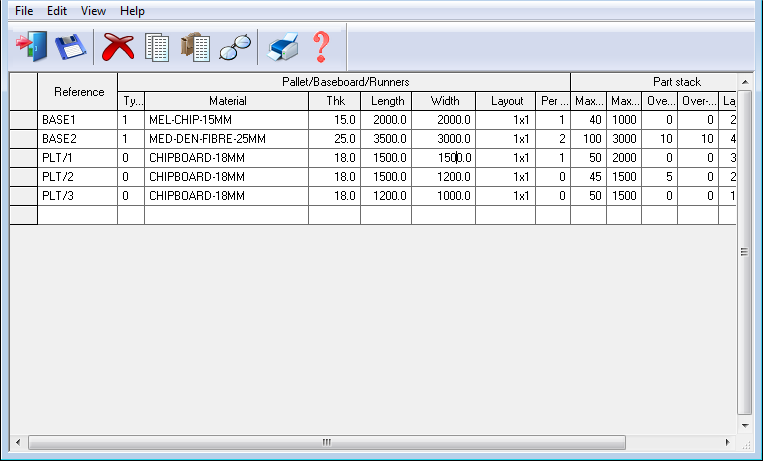This screenshot has width=763, height=461.
Task: Click CHIPBOARD-18MM material in PLT/3 row
Action: (227, 196)
